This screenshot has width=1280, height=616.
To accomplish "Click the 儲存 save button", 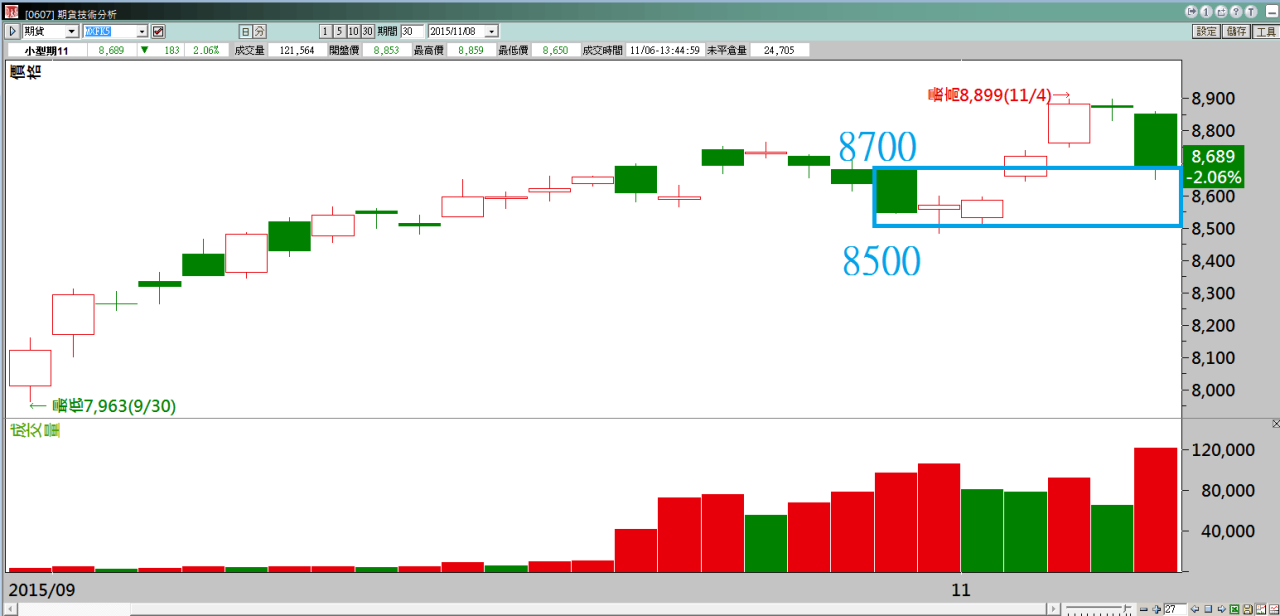I will pos(1236,32).
